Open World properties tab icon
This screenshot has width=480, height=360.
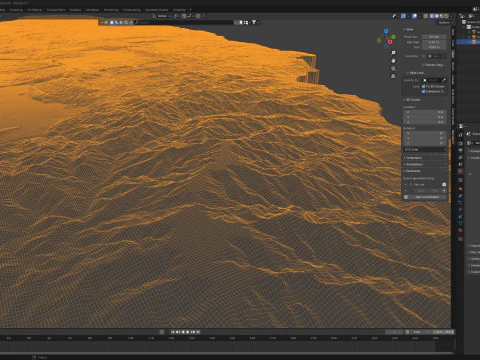pyautogui.click(x=460, y=171)
